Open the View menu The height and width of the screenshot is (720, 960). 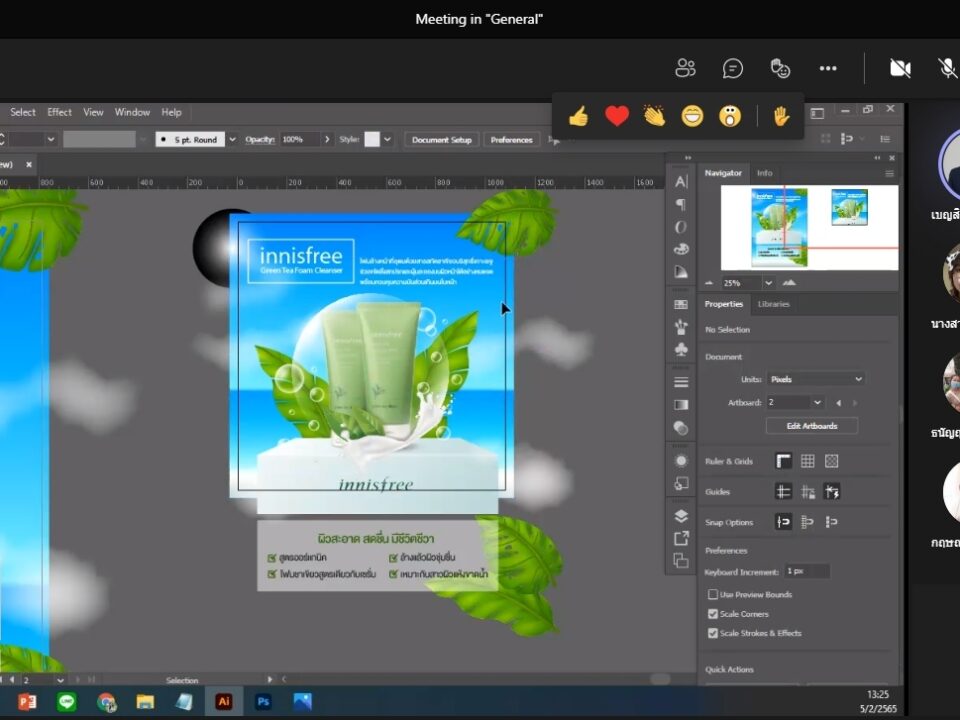(x=93, y=112)
